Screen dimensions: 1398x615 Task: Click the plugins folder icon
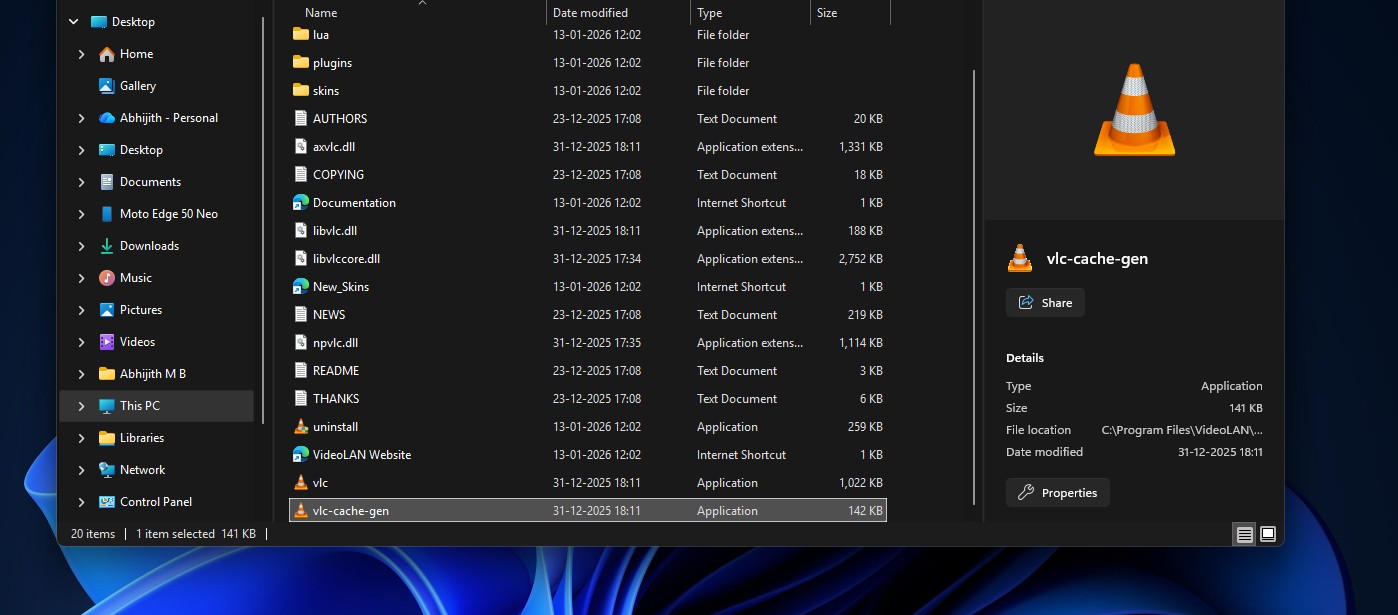pyautogui.click(x=301, y=62)
